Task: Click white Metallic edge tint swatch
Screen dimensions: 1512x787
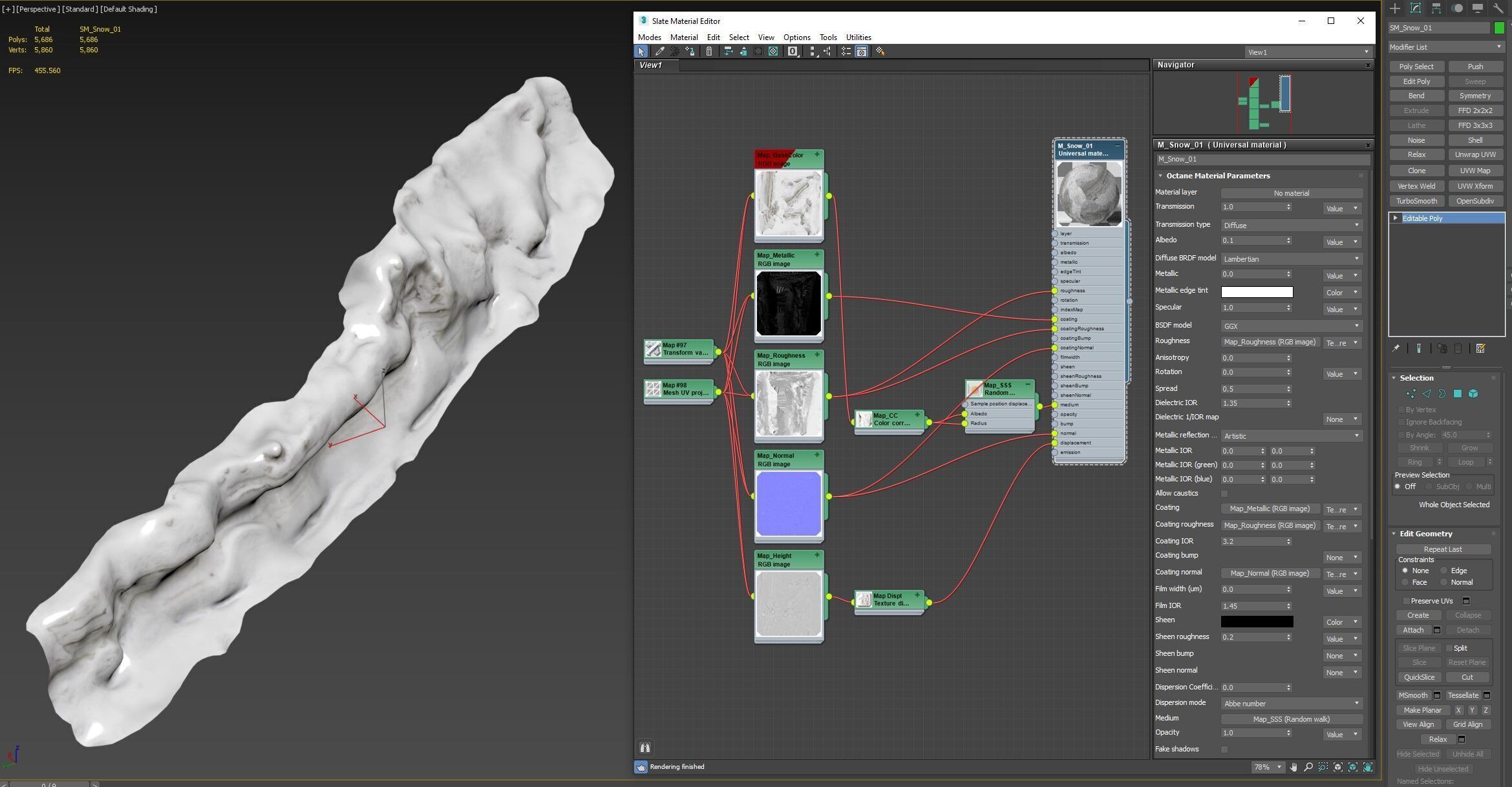Action: tap(1256, 292)
